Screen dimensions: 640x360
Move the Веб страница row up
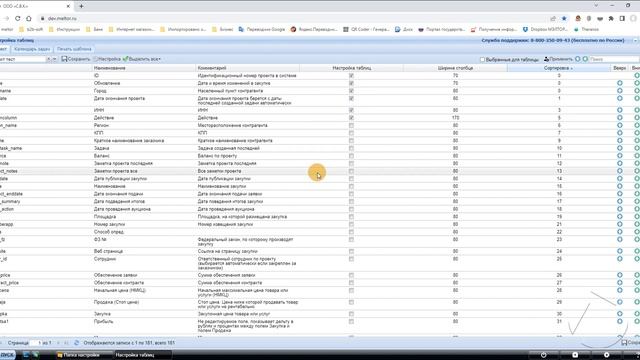[x=620, y=251]
